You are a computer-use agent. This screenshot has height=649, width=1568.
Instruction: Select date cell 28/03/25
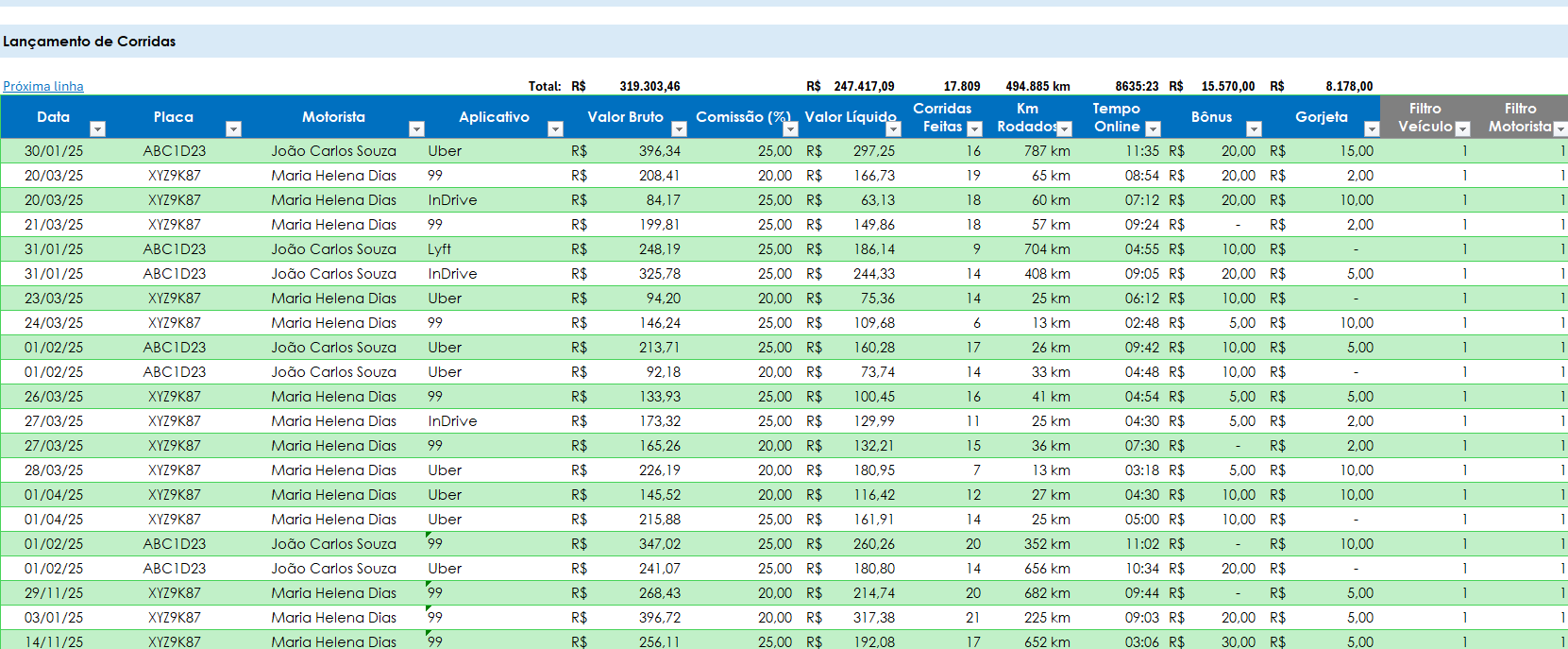54,470
